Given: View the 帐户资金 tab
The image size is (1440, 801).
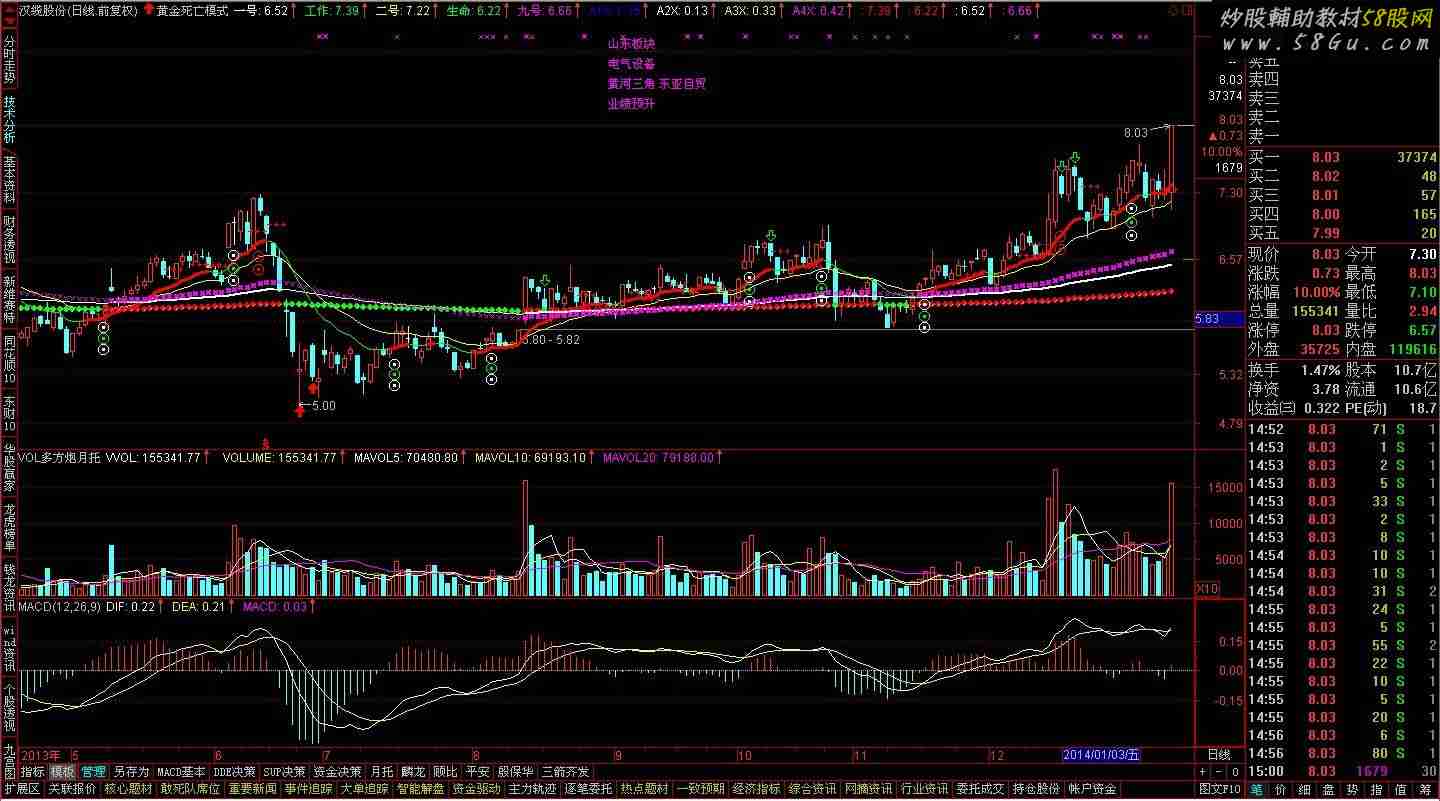Looking at the screenshot, I should click(1092, 789).
